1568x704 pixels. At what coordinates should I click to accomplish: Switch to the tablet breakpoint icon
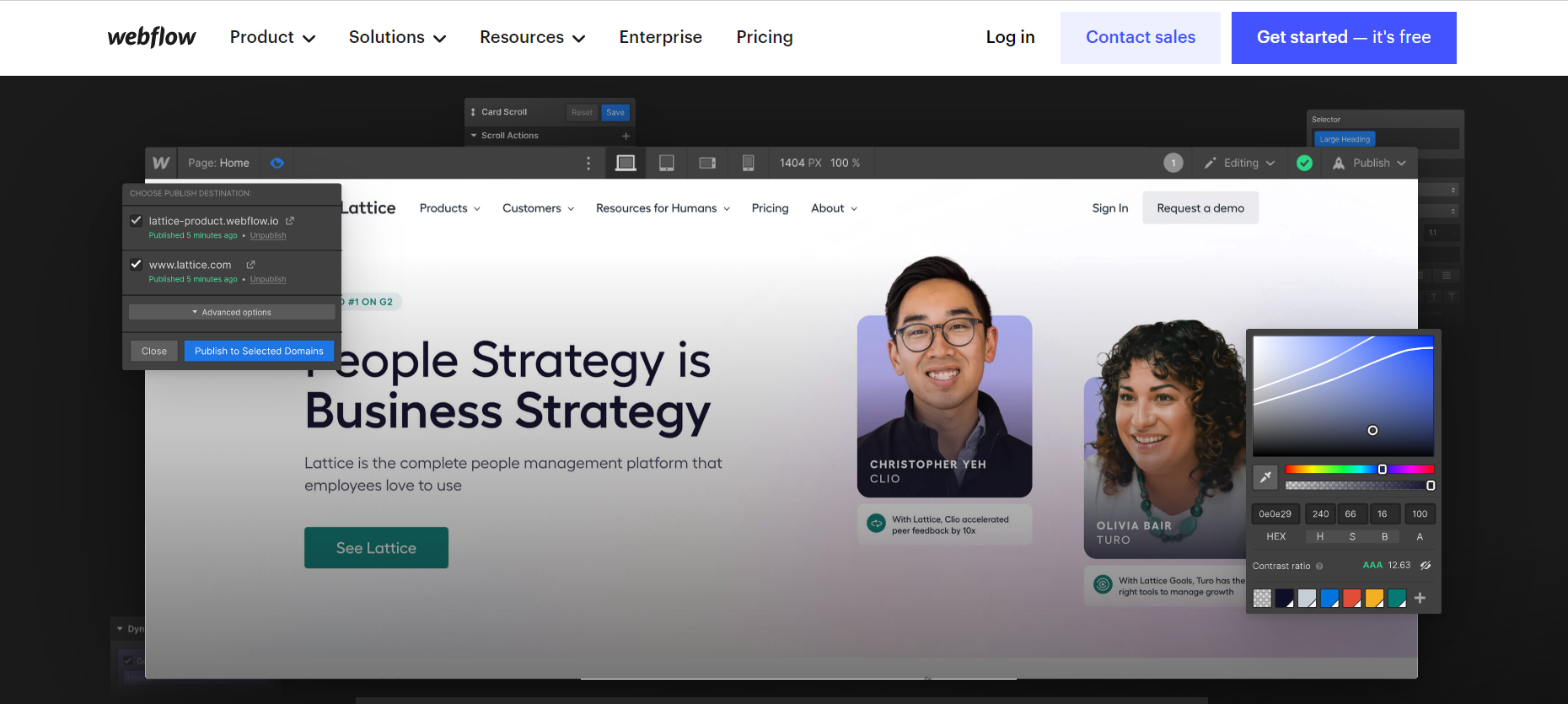666,163
